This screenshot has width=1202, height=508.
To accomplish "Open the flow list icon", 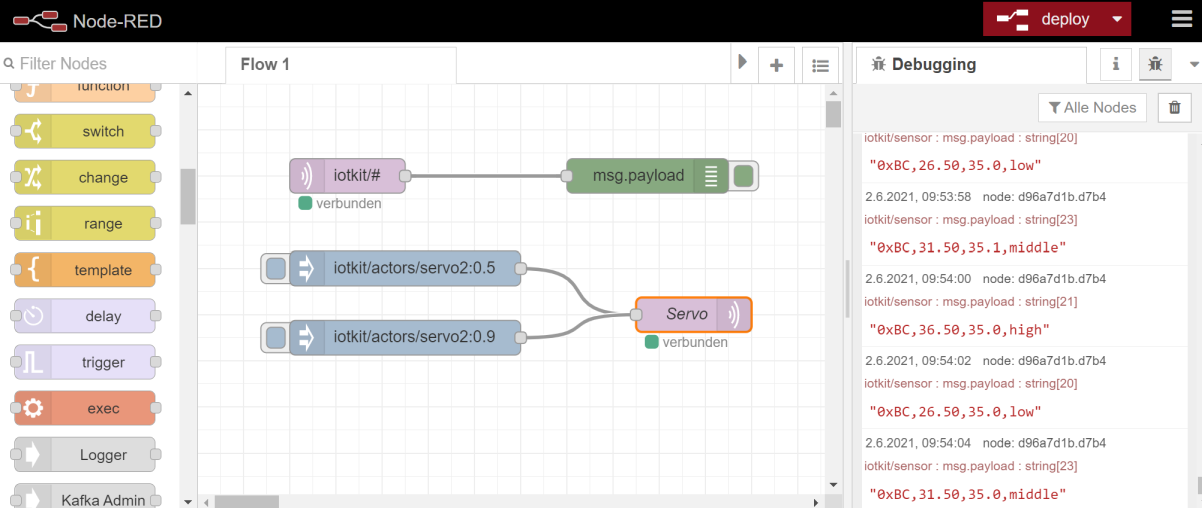I will (x=820, y=65).
